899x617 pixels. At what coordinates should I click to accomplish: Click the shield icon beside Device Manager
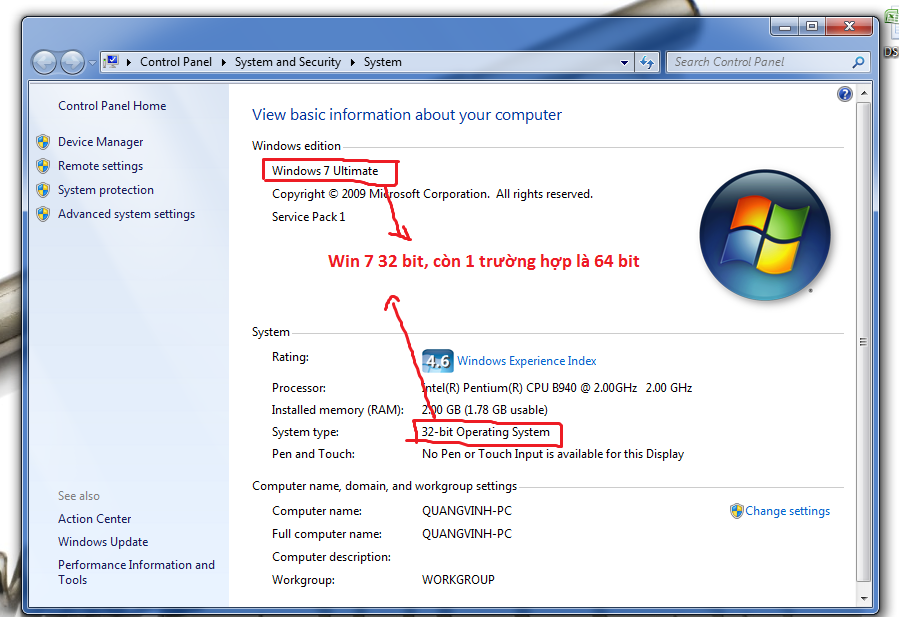click(x=43, y=142)
